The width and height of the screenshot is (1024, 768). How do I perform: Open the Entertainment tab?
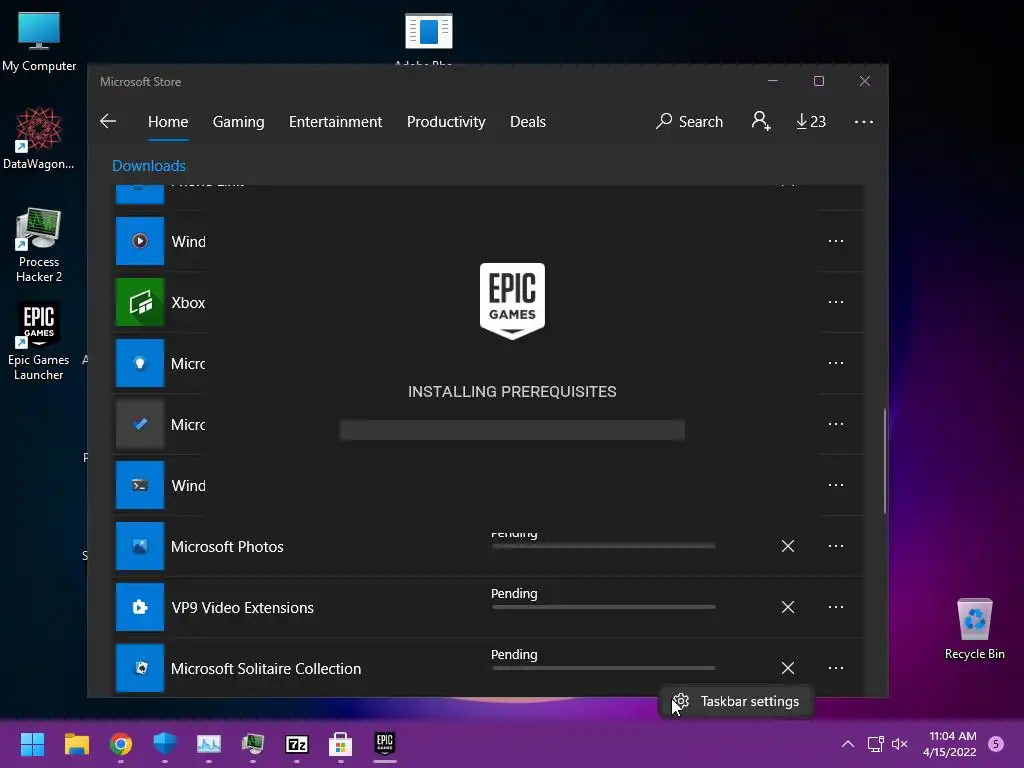pyautogui.click(x=335, y=121)
